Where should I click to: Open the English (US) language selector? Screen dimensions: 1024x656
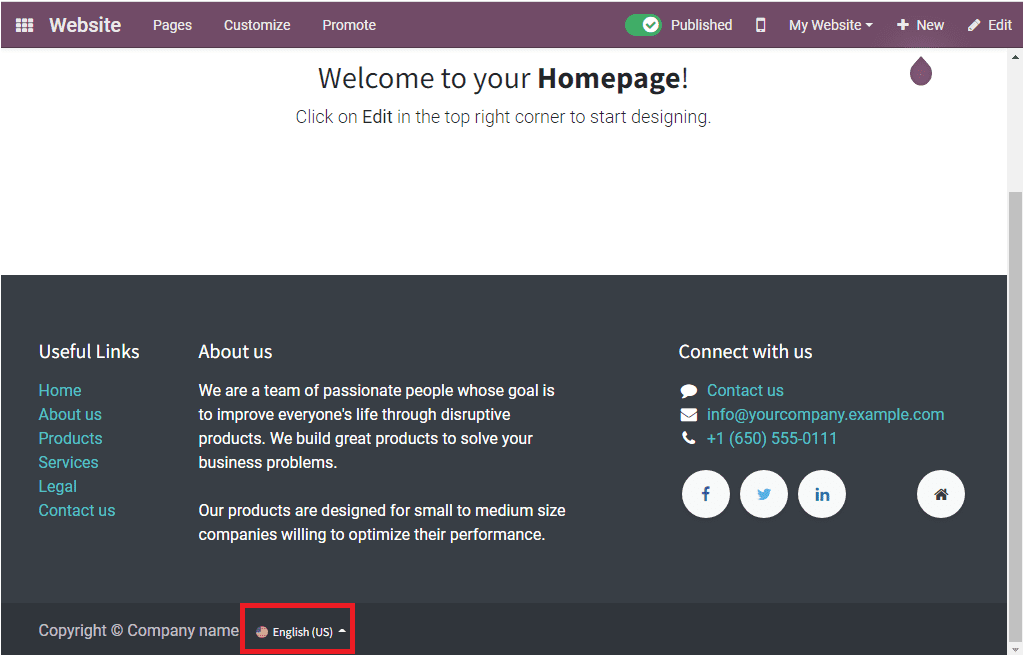click(x=297, y=630)
